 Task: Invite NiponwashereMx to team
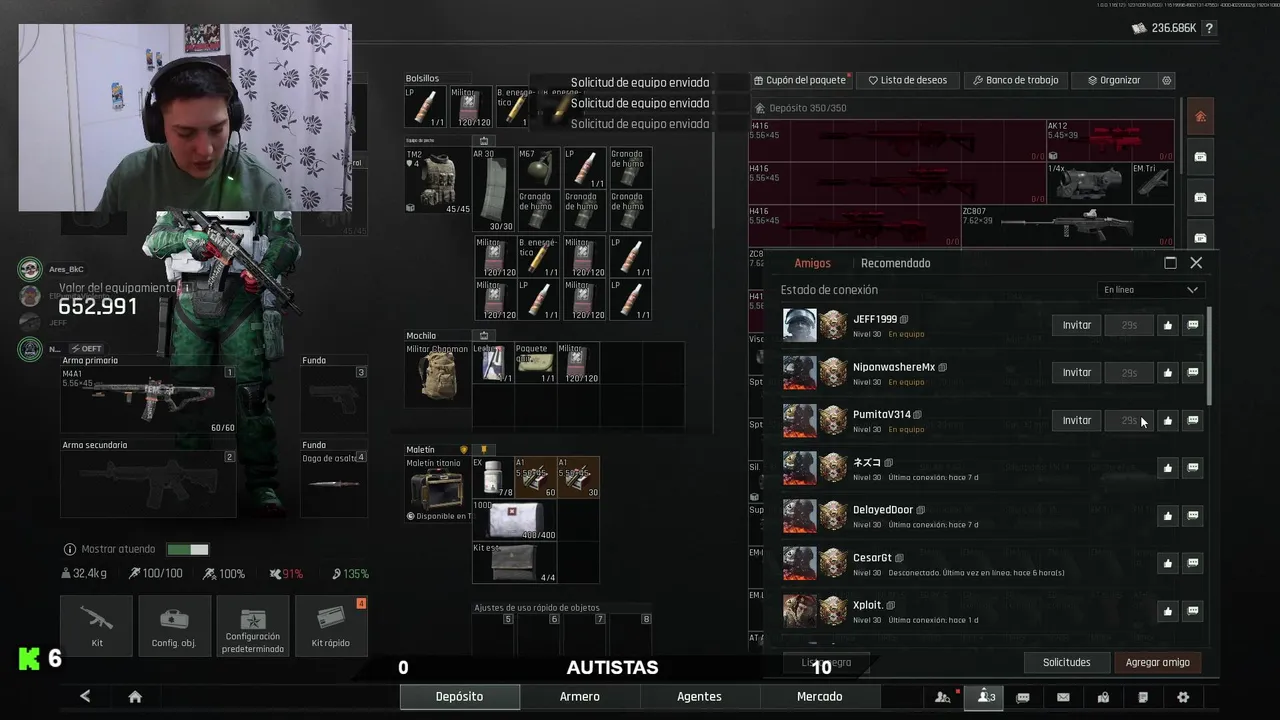tap(1076, 372)
